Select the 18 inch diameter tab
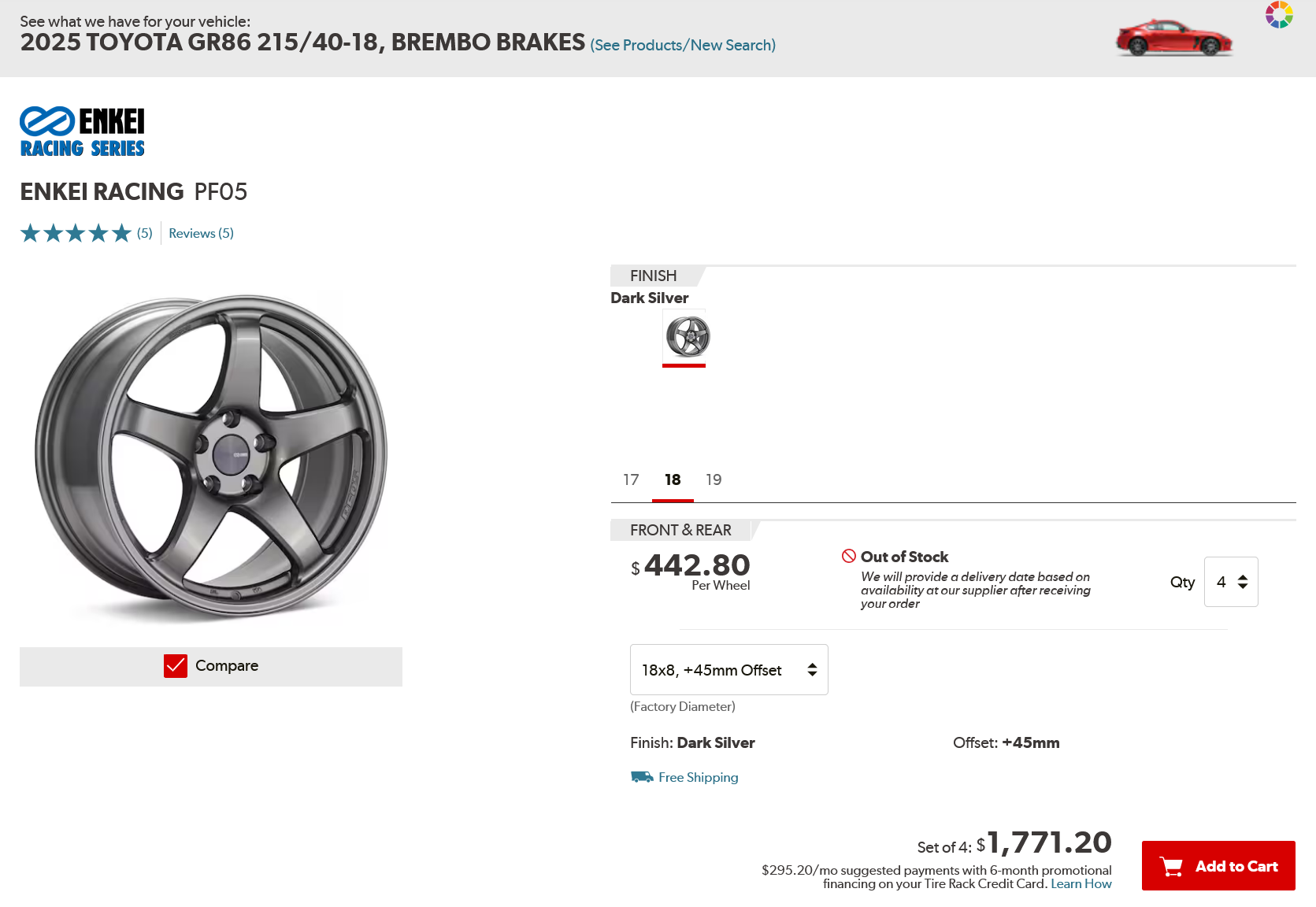Image resolution: width=1316 pixels, height=907 pixels. click(x=673, y=479)
